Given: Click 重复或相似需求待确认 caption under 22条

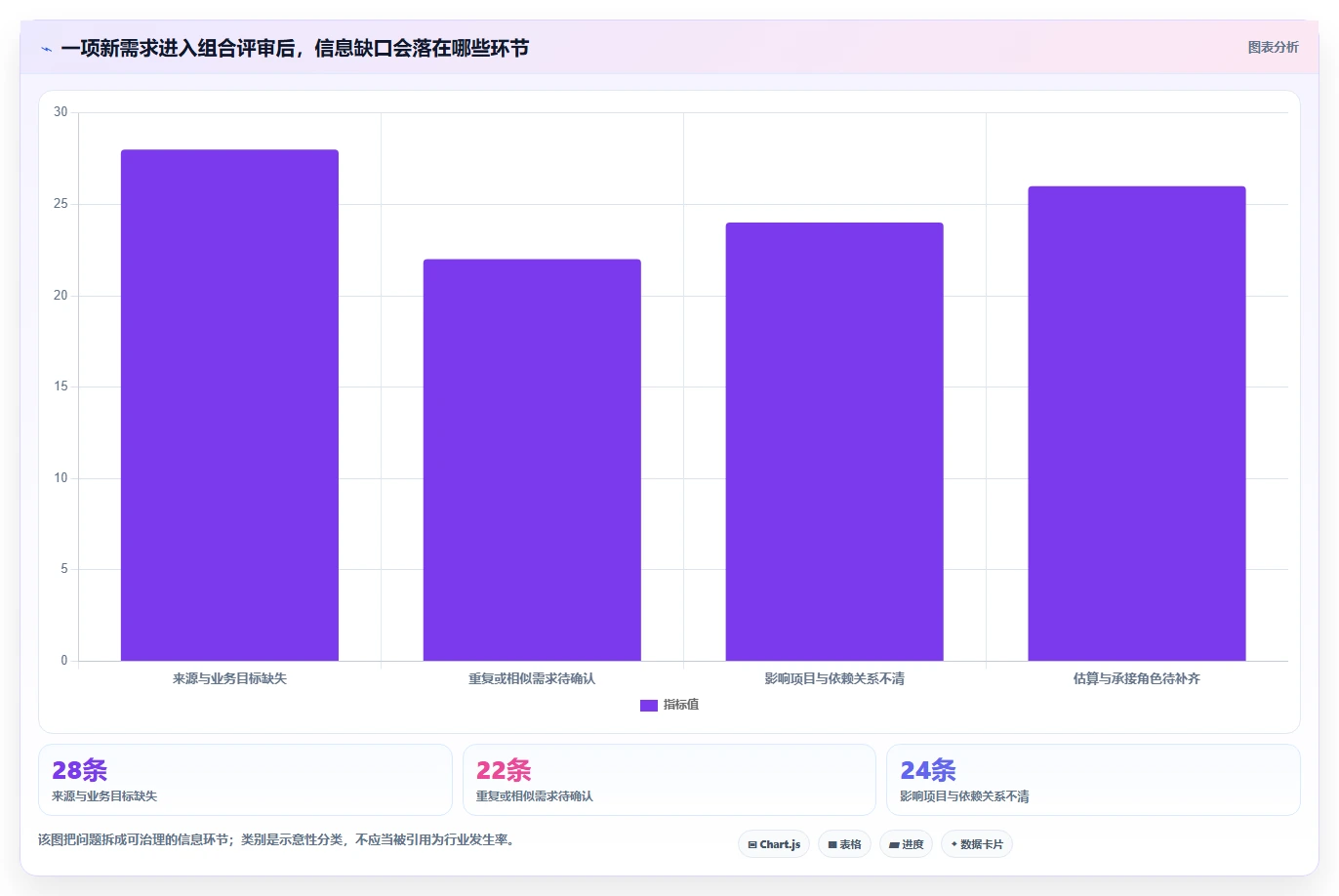Looking at the screenshot, I should (x=535, y=796).
